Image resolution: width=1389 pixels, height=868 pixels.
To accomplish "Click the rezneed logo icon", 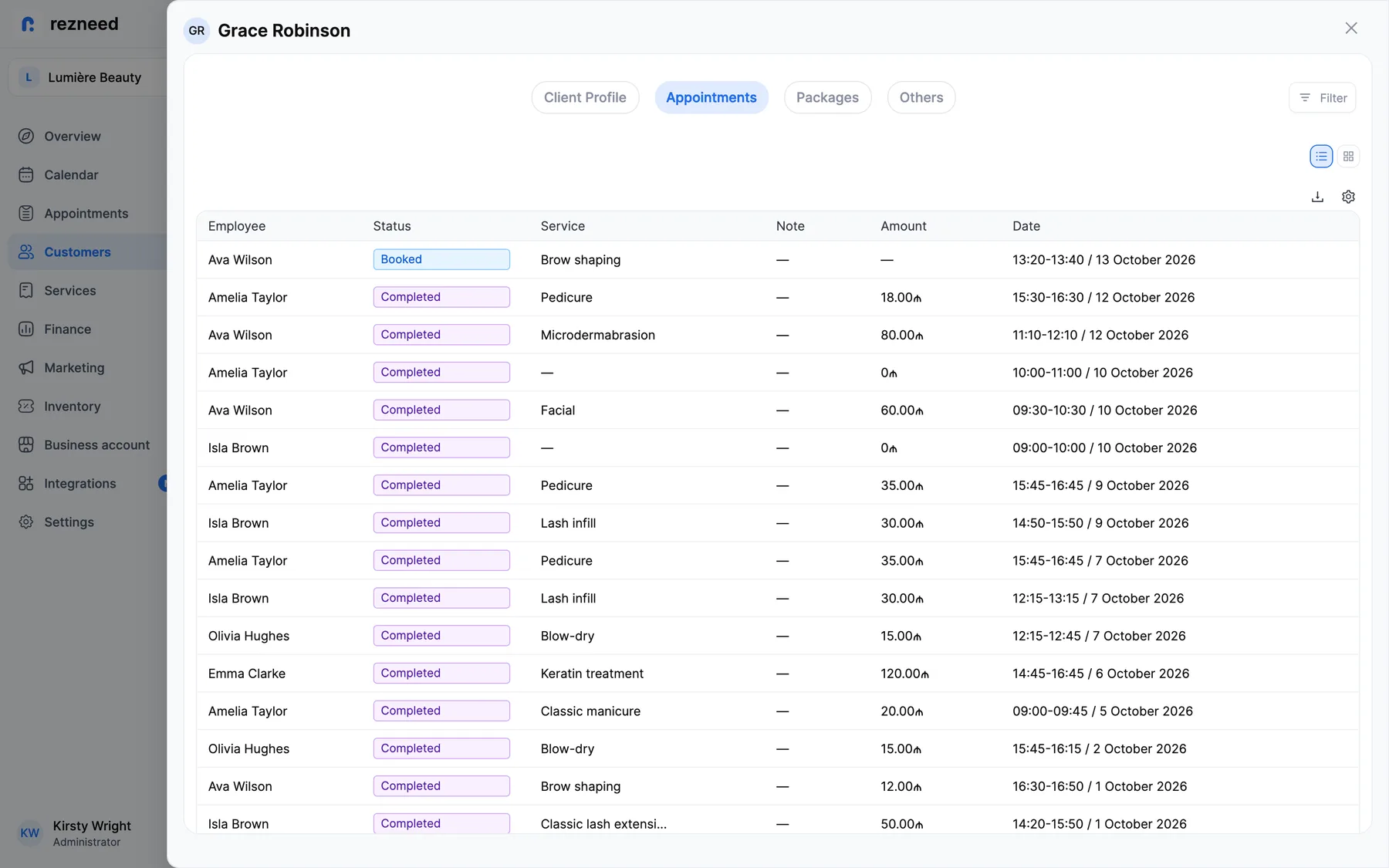I will [29, 24].
